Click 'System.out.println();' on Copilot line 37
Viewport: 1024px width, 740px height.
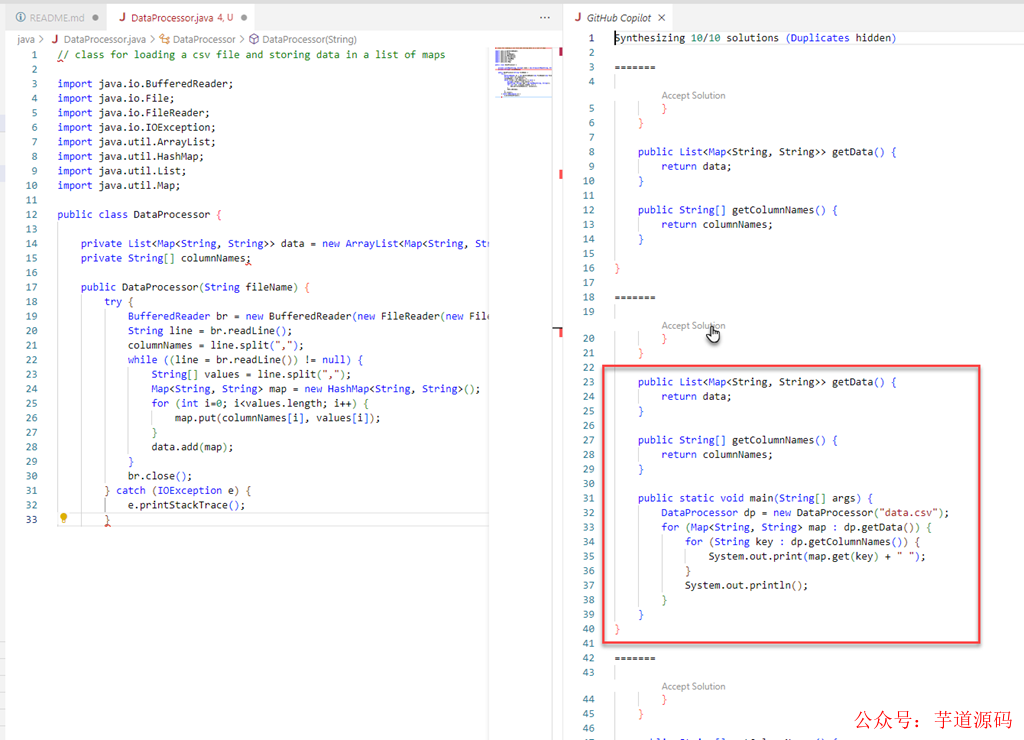[746, 585]
